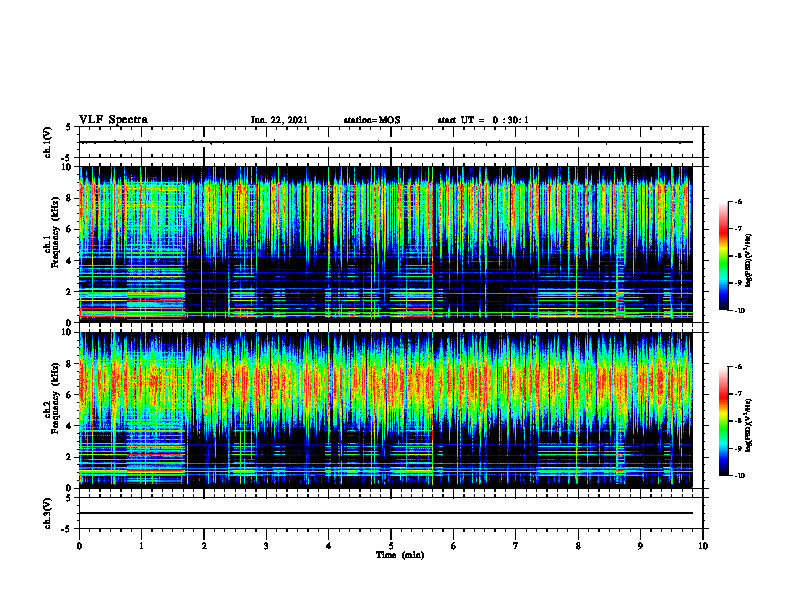This screenshot has width=792, height=612.
Task: Click the "start UT = 0 :30: 1" text
Action: (x=483, y=120)
